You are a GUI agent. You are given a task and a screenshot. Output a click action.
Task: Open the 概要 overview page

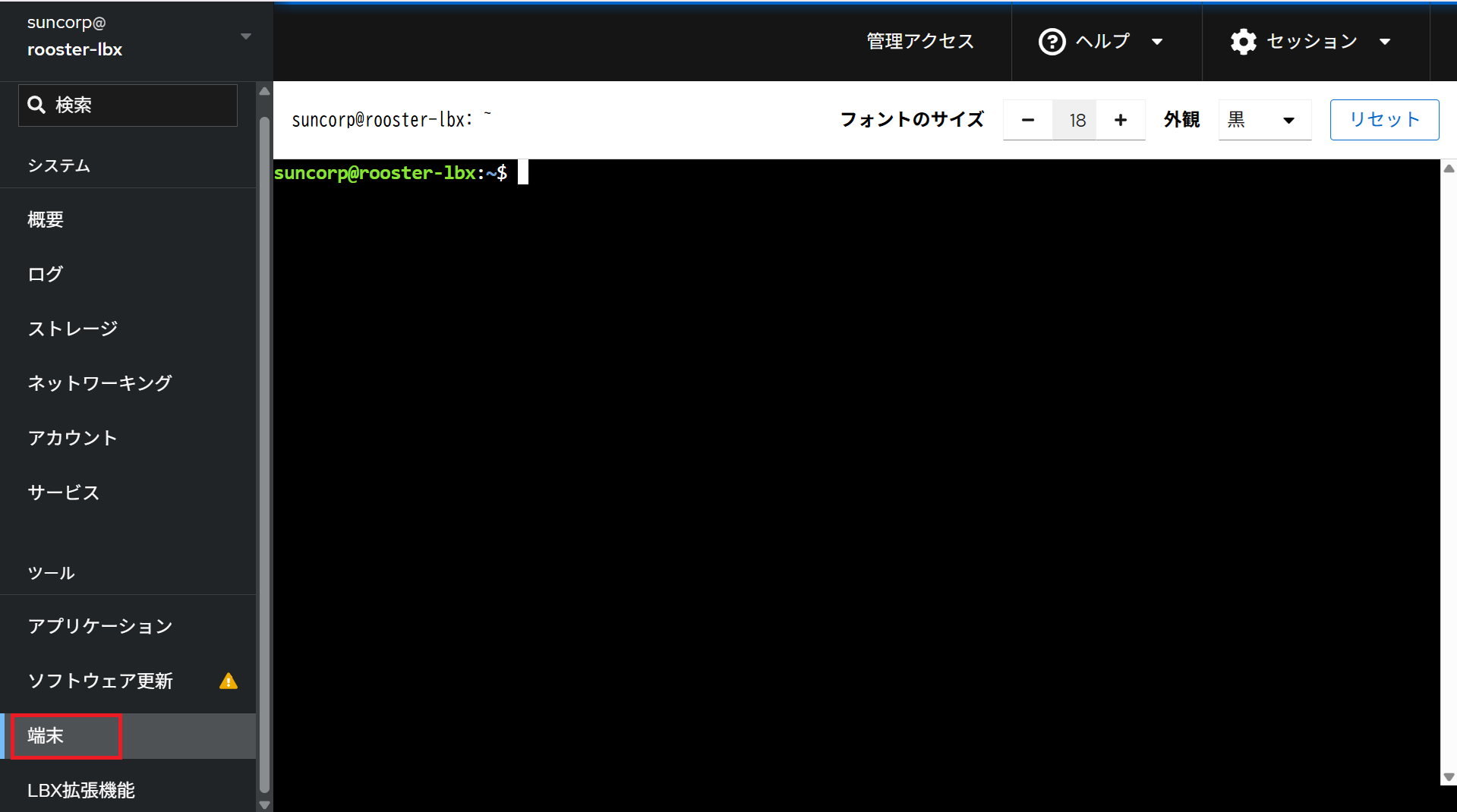[x=46, y=220]
